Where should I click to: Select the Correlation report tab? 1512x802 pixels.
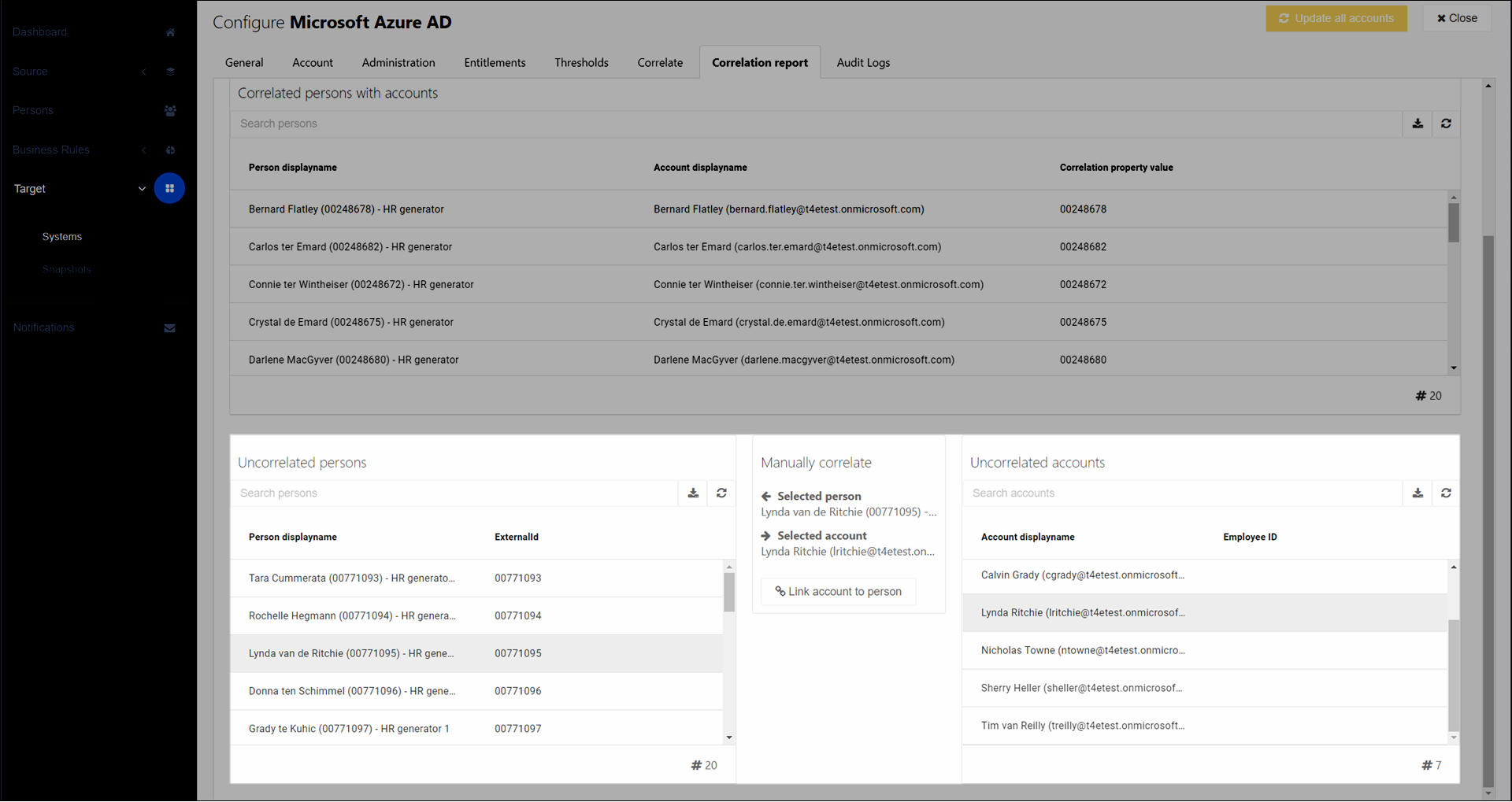pos(760,63)
